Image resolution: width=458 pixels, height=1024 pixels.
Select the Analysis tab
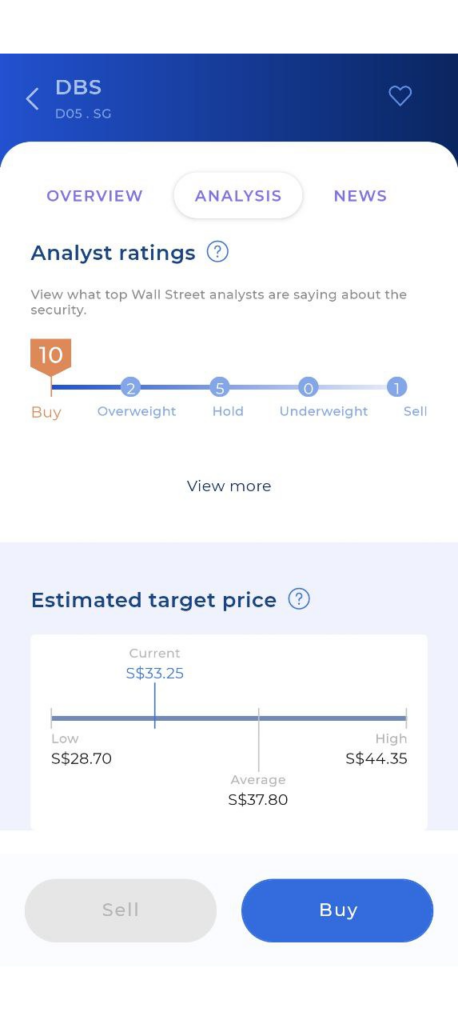(x=238, y=195)
